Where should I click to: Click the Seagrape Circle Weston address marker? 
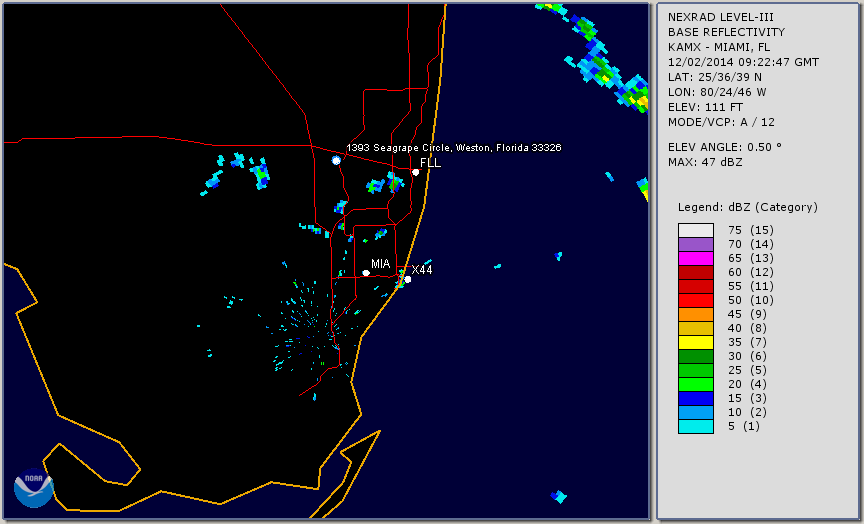(336, 160)
